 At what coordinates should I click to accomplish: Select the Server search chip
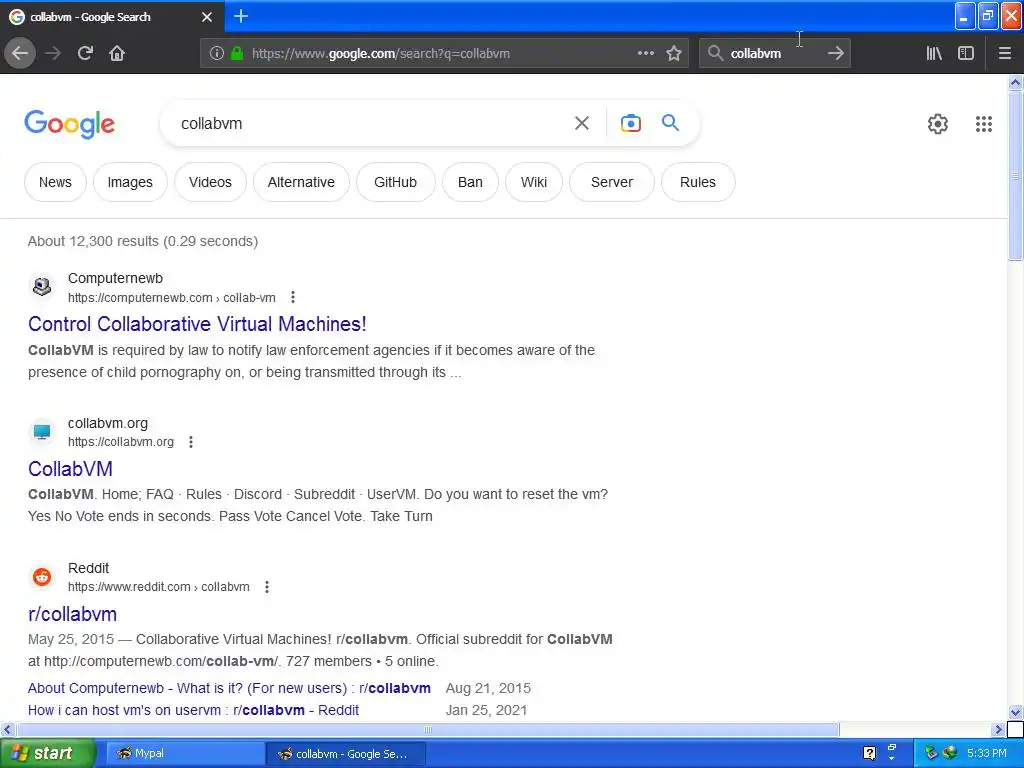pyautogui.click(x=612, y=182)
